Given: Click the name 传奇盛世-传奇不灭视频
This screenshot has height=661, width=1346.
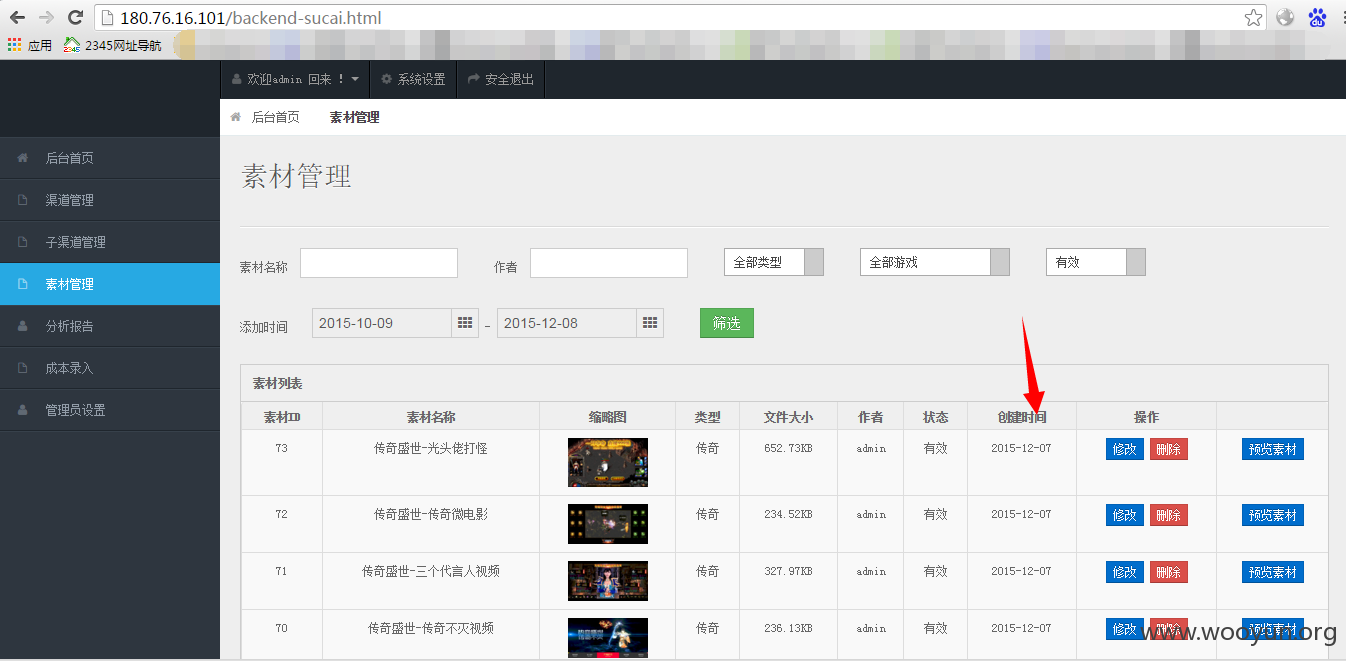Looking at the screenshot, I should (x=431, y=628).
